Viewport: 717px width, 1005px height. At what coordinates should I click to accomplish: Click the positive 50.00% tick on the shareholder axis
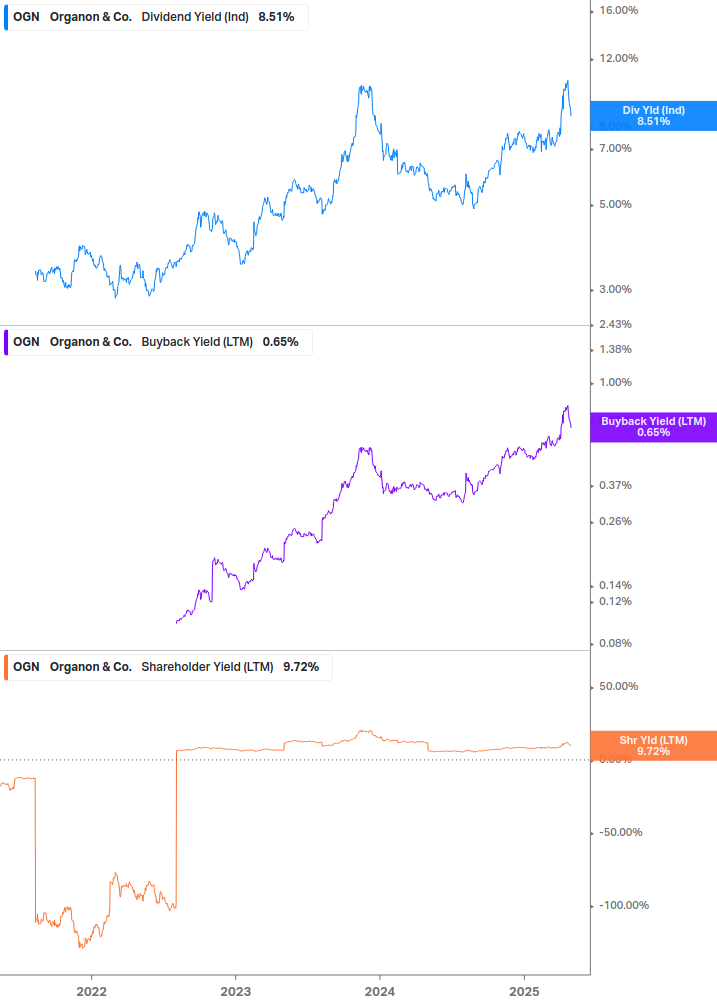click(x=618, y=686)
